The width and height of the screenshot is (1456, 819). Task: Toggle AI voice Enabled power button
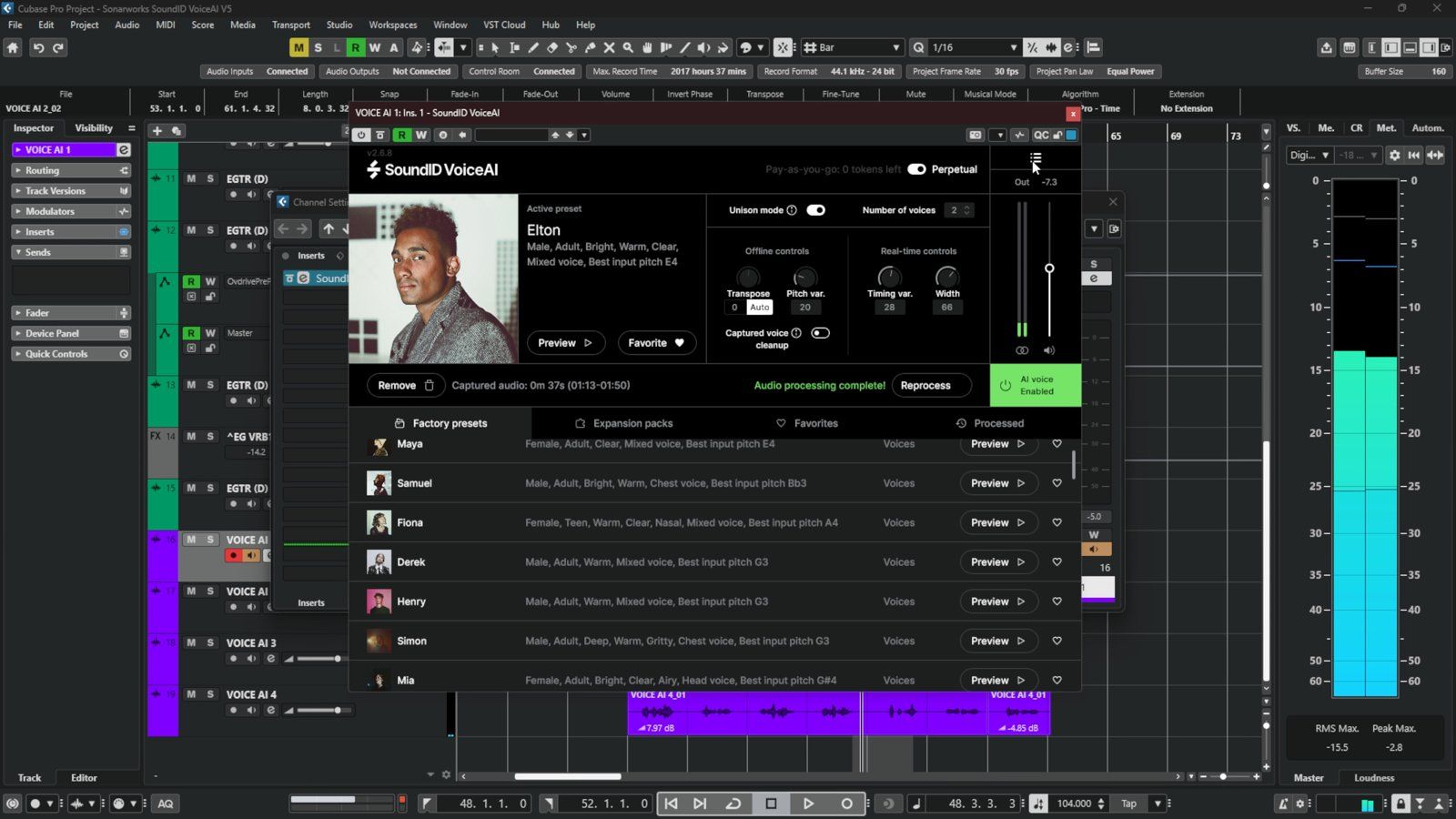[1036, 385]
